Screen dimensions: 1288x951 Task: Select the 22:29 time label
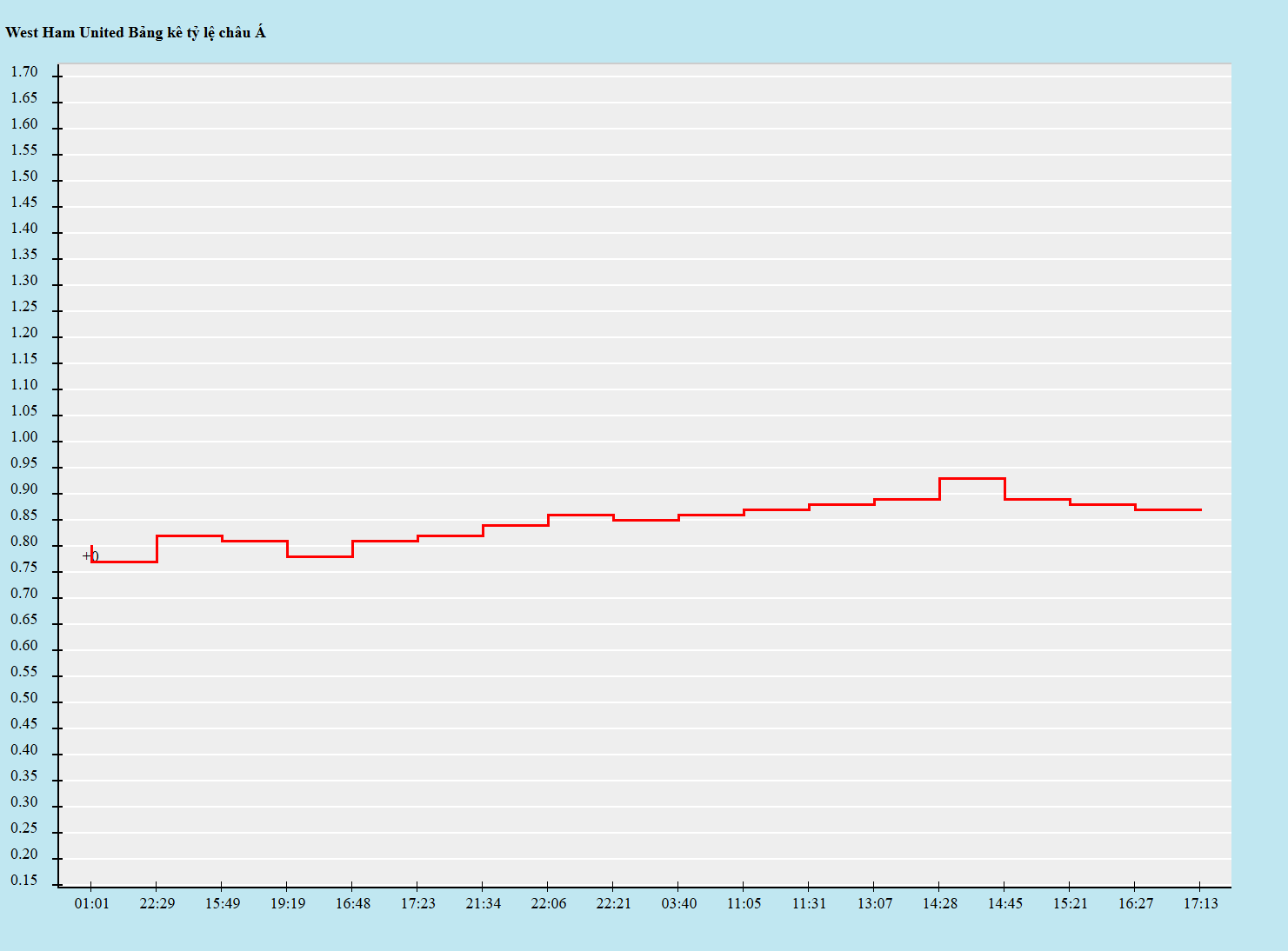point(157,903)
